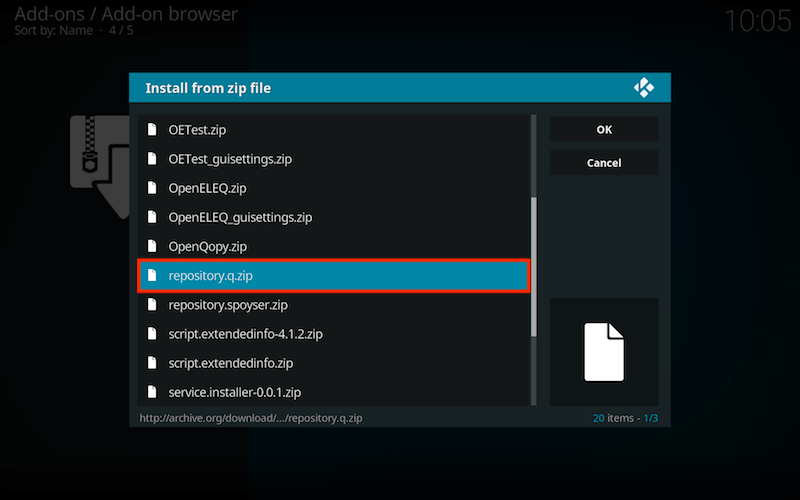Click the file icon beside OpenELEQ.zip
The height and width of the screenshot is (500, 800).
point(152,188)
